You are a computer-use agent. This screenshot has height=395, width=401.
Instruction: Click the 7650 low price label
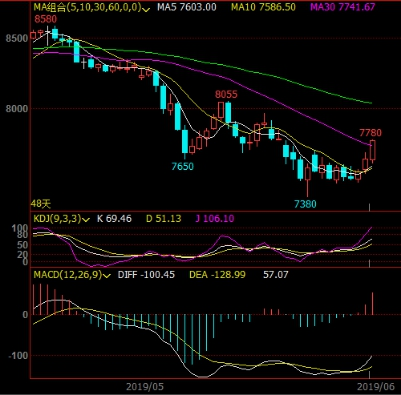click(182, 166)
